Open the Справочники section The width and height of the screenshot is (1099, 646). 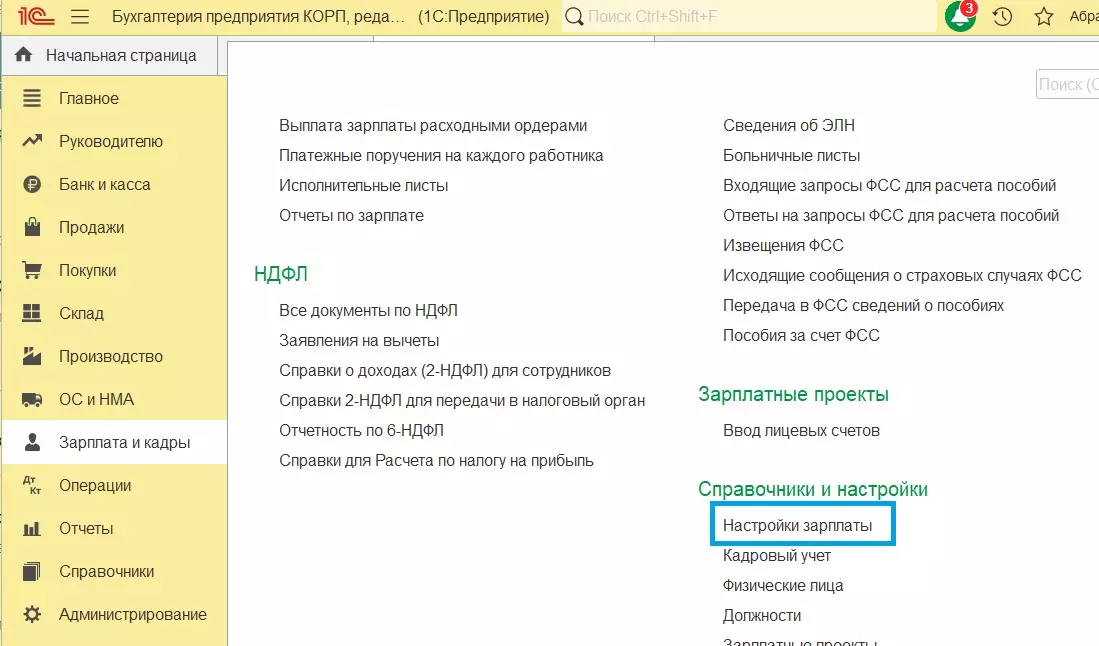[x=114, y=571]
